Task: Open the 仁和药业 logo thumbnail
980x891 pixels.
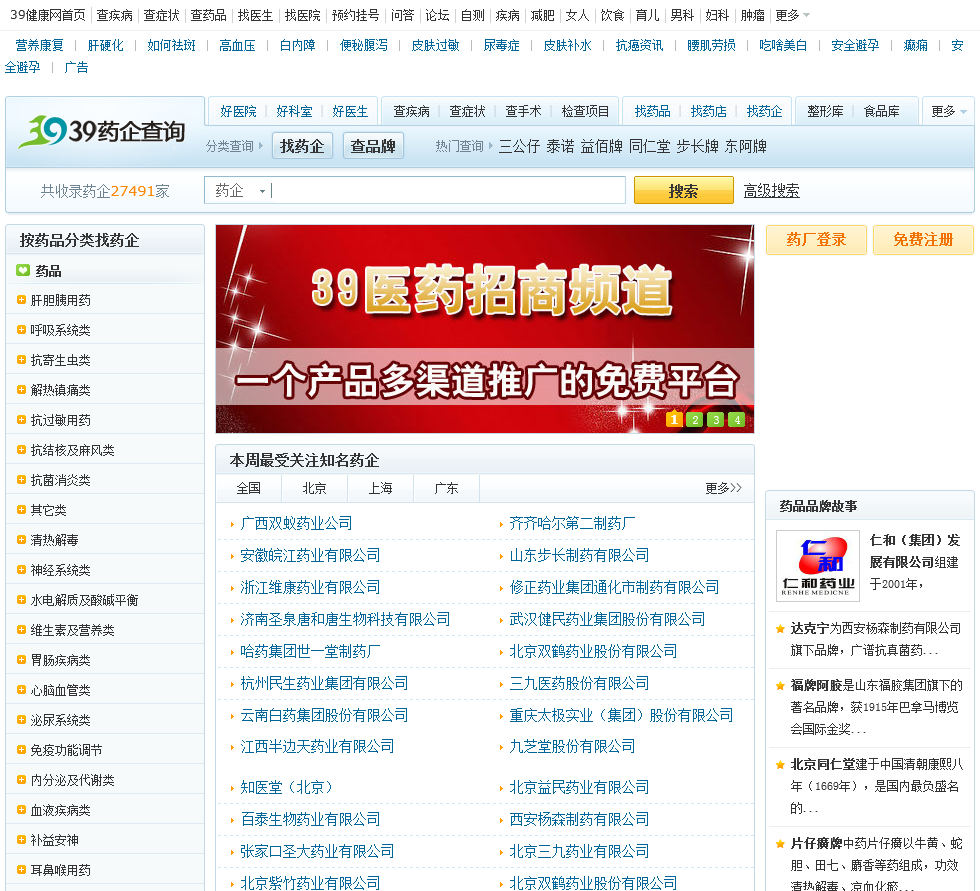Action: pyautogui.click(x=818, y=566)
